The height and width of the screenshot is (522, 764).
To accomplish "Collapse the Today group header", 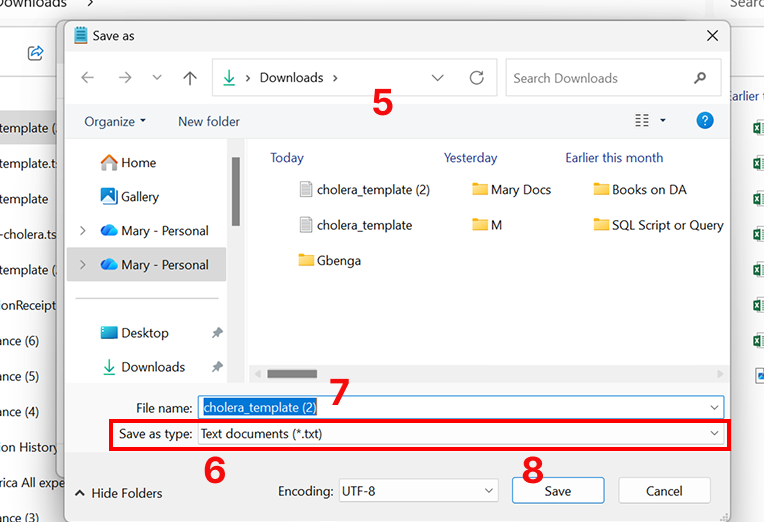I will 287,158.
